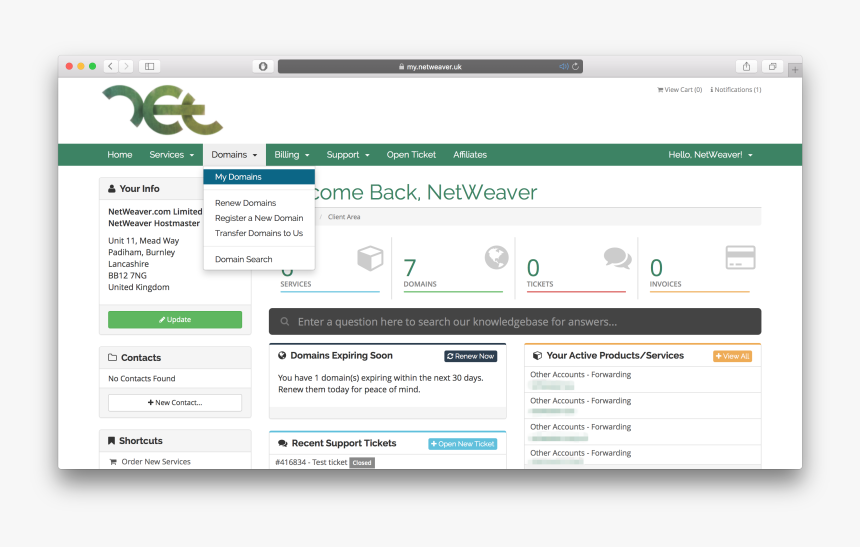Viewport: 860px width, 547px height.
Task: Click the Domains Expiring Soon heading
Action: coord(341,356)
